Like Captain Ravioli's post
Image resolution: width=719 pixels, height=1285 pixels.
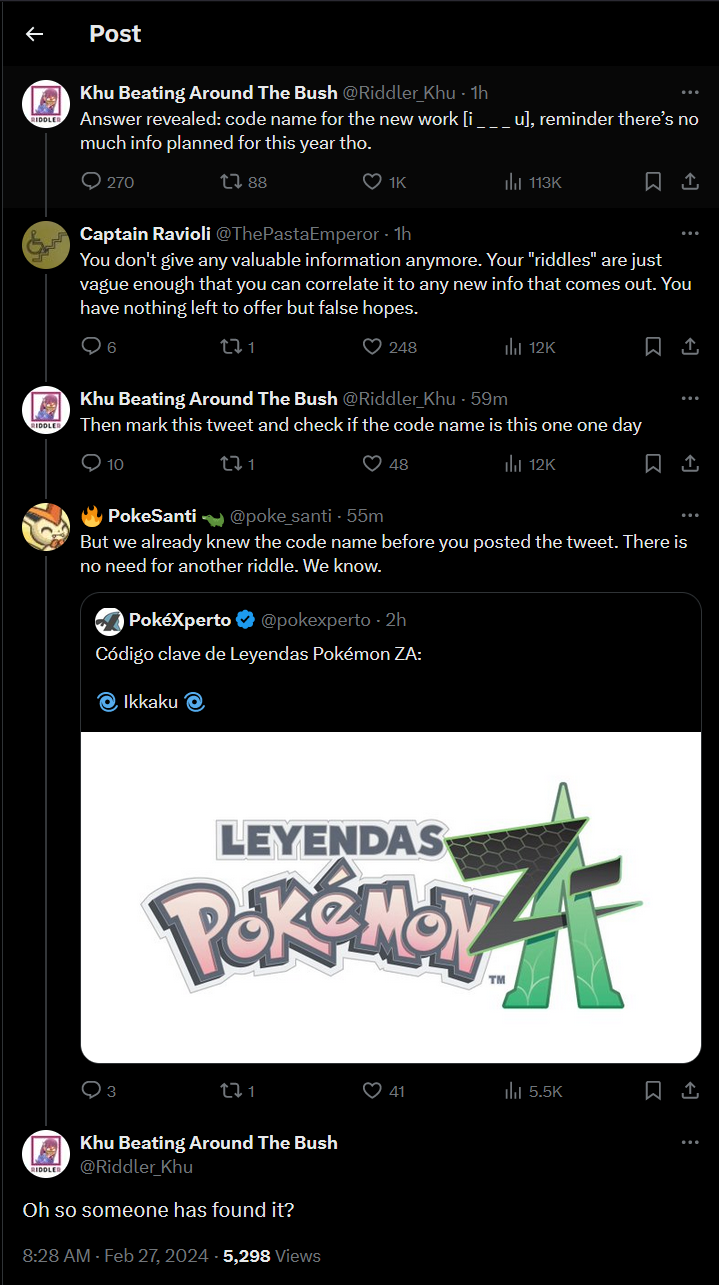[373, 347]
